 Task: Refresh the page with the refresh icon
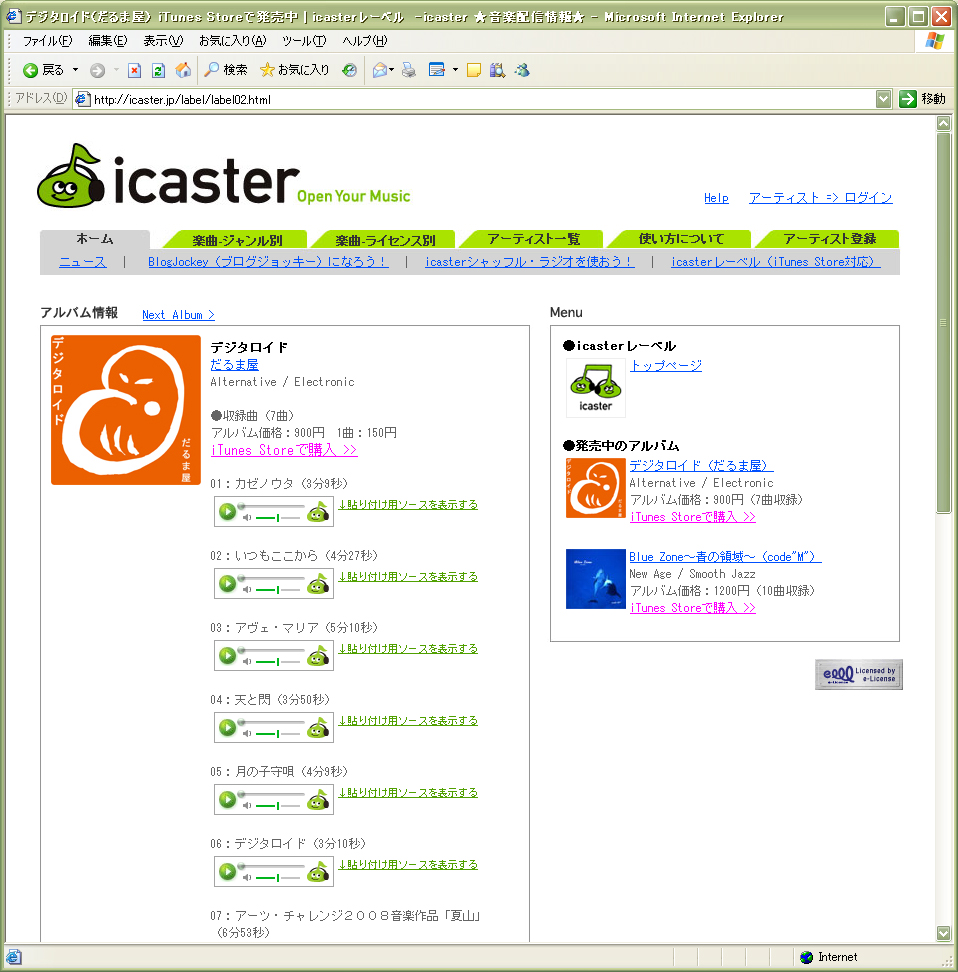click(x=158, y=71)
